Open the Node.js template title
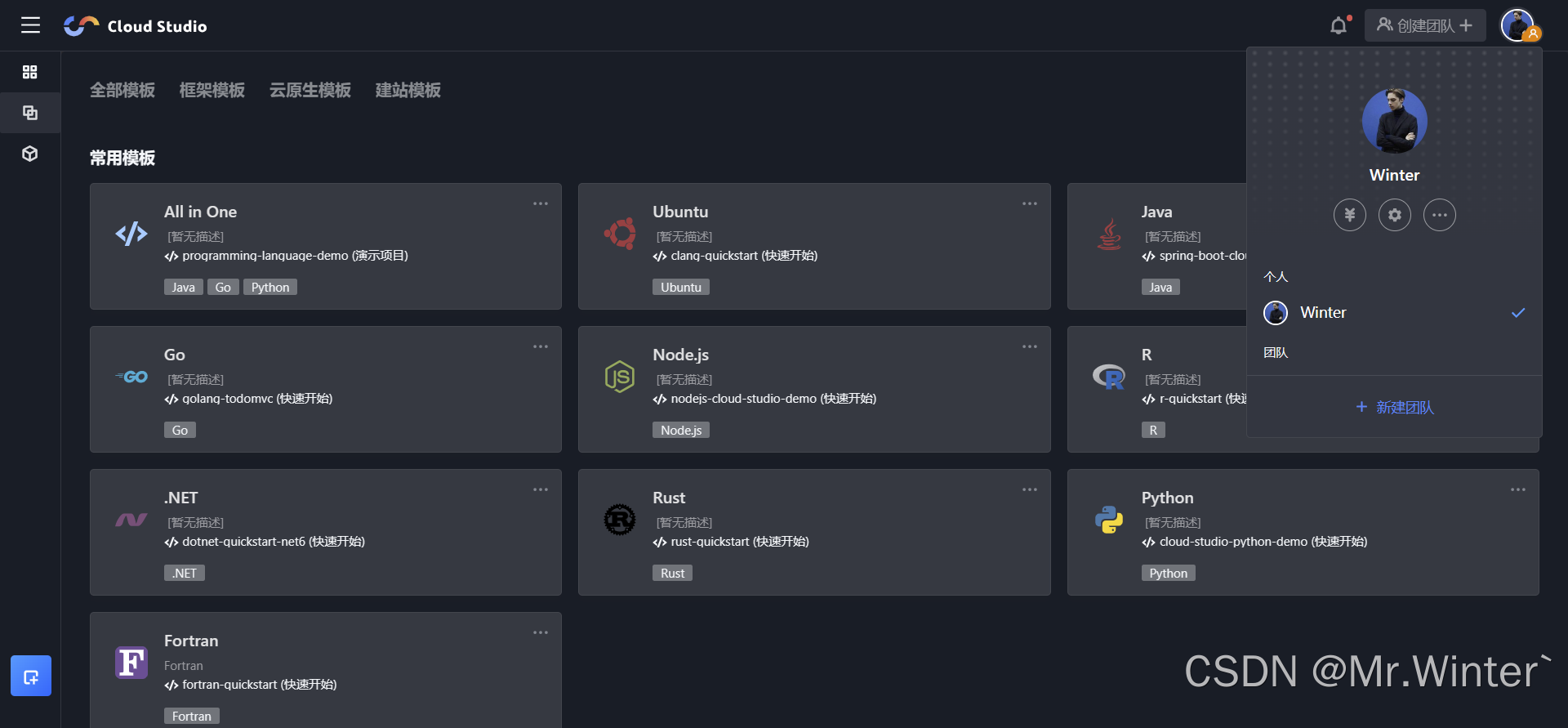Screen dimensions: 1568x728 click(x=681, y=355)
